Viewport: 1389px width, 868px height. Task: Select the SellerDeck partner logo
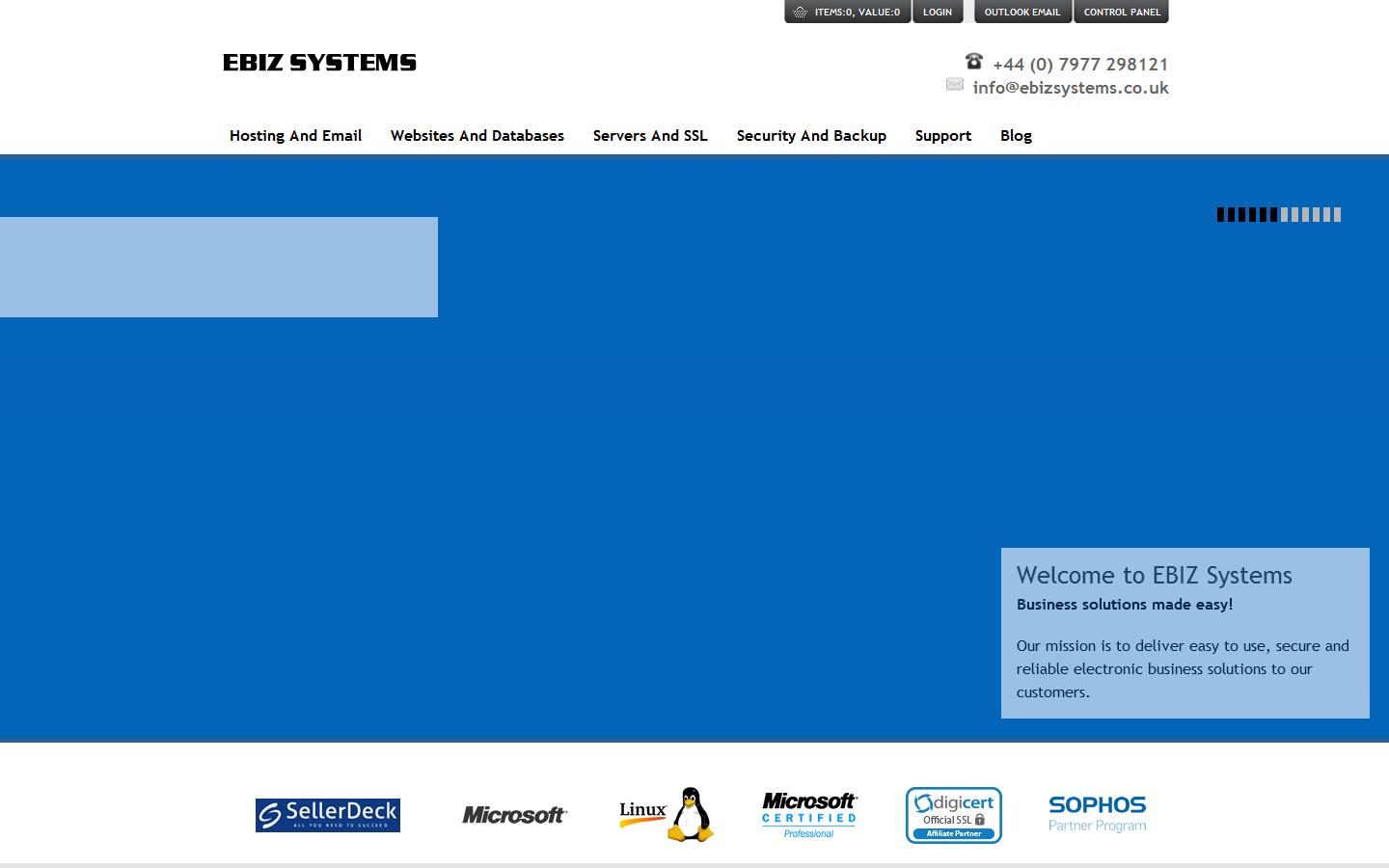[x=327, y=814]
